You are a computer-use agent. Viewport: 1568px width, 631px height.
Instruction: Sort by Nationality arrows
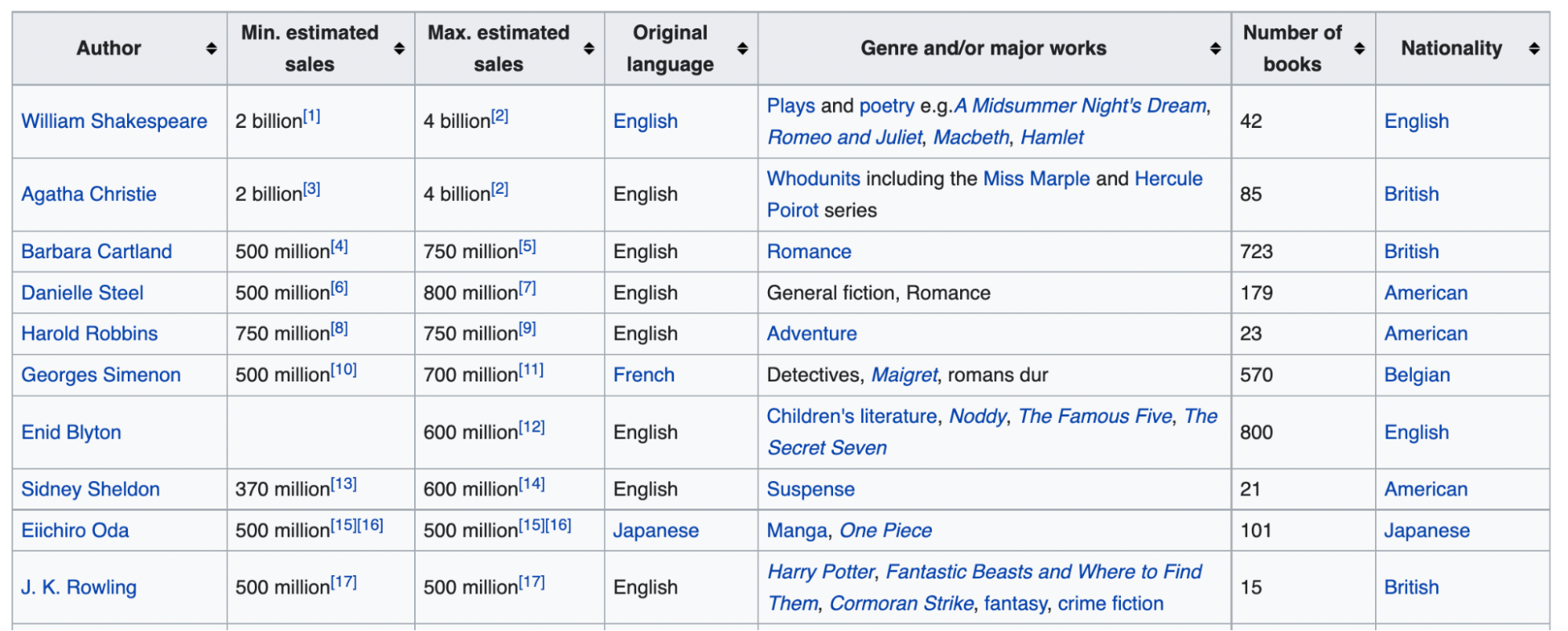(x=1534, y=49)
